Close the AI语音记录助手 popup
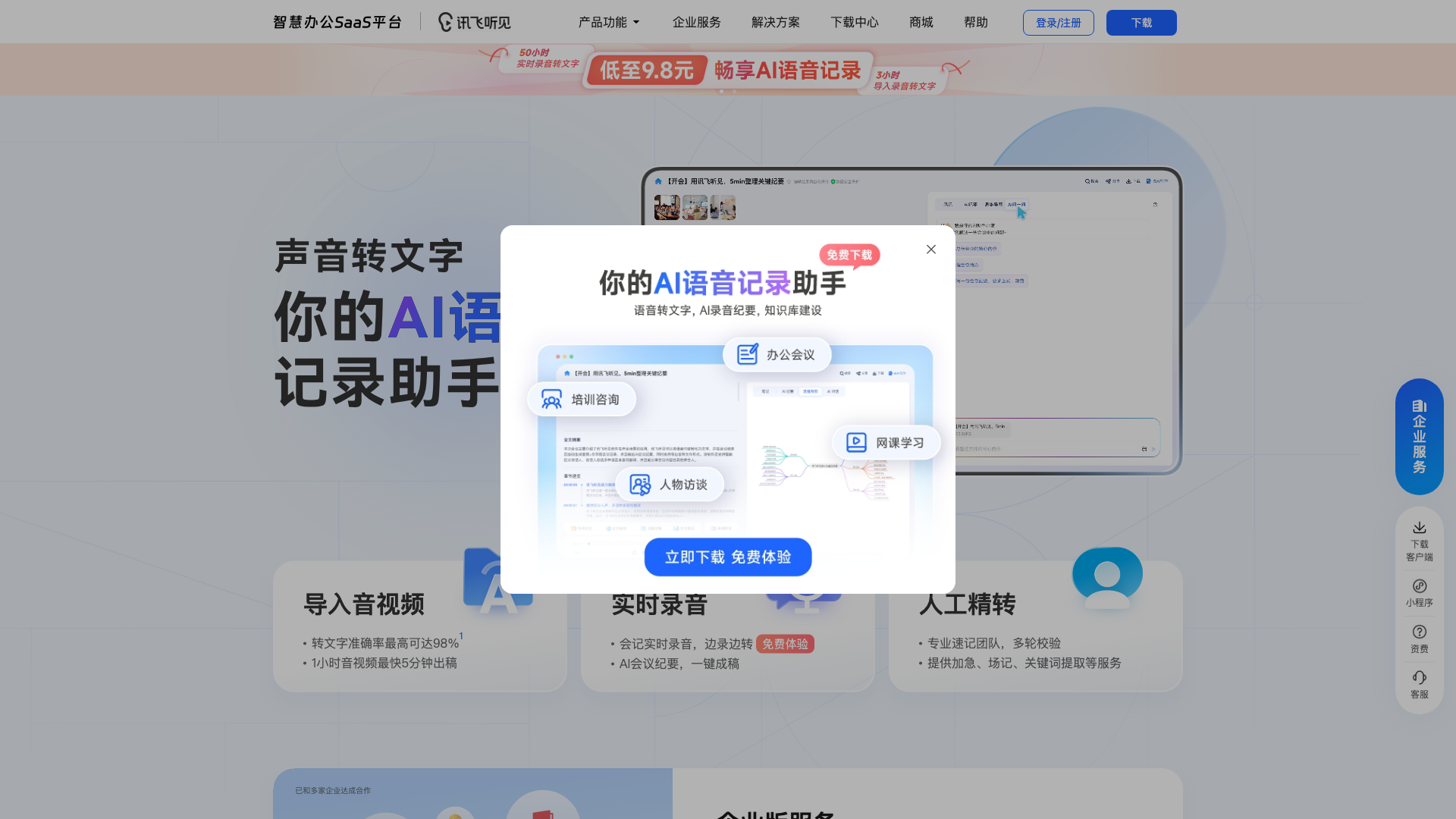 (x=931, y=249)
